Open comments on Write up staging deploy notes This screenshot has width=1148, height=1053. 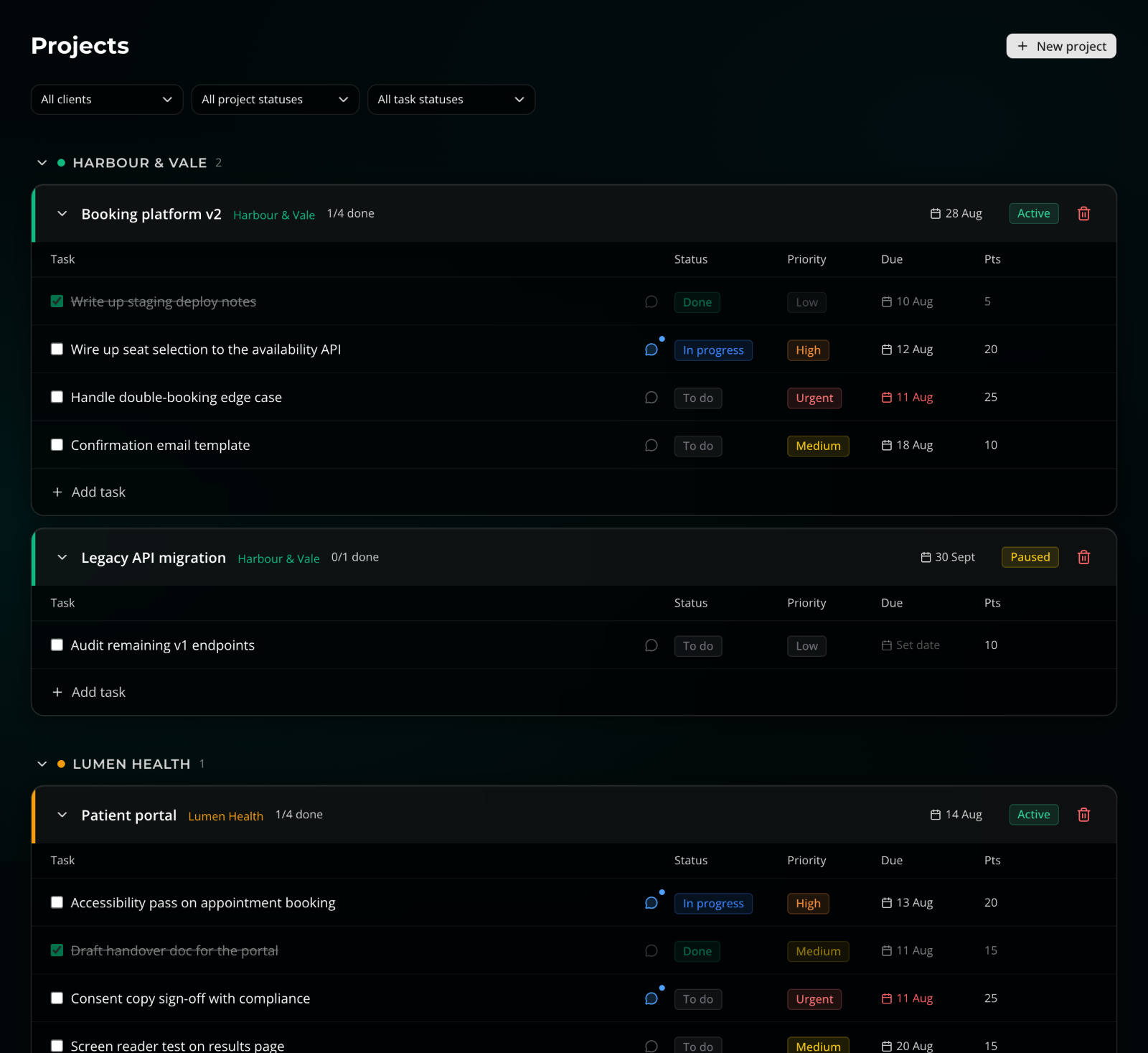pyautogui.click(x=651, y=301)
